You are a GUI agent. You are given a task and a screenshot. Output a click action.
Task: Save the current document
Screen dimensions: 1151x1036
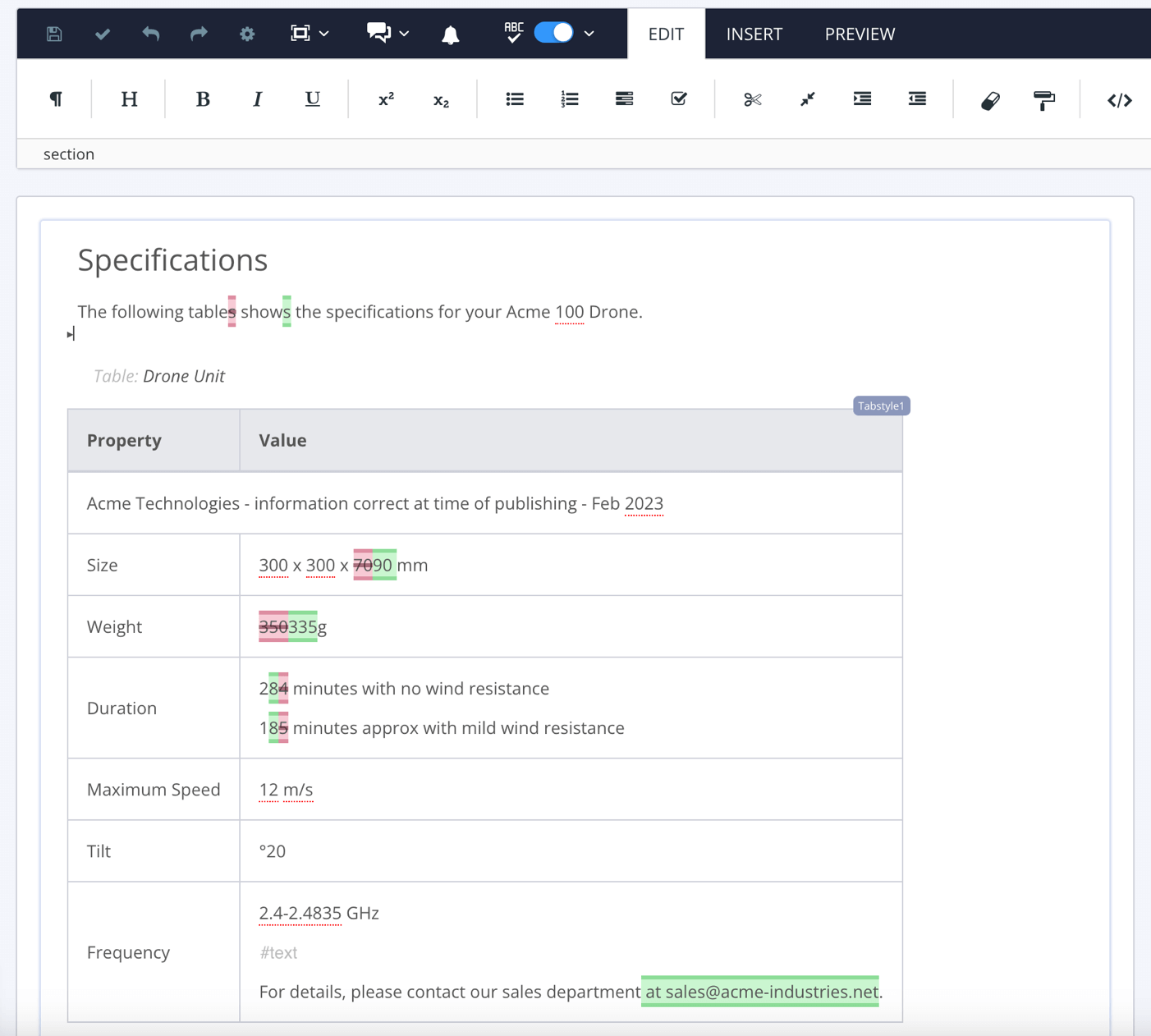[53, 34]
